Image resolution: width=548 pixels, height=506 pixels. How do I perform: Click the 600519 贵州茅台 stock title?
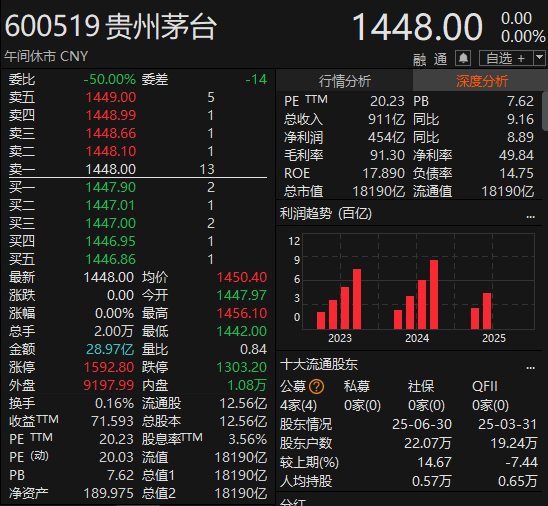[111, 26]
